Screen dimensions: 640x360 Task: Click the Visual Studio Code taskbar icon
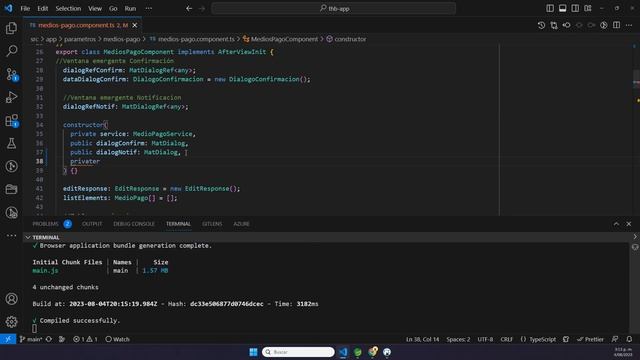[343, 352]
